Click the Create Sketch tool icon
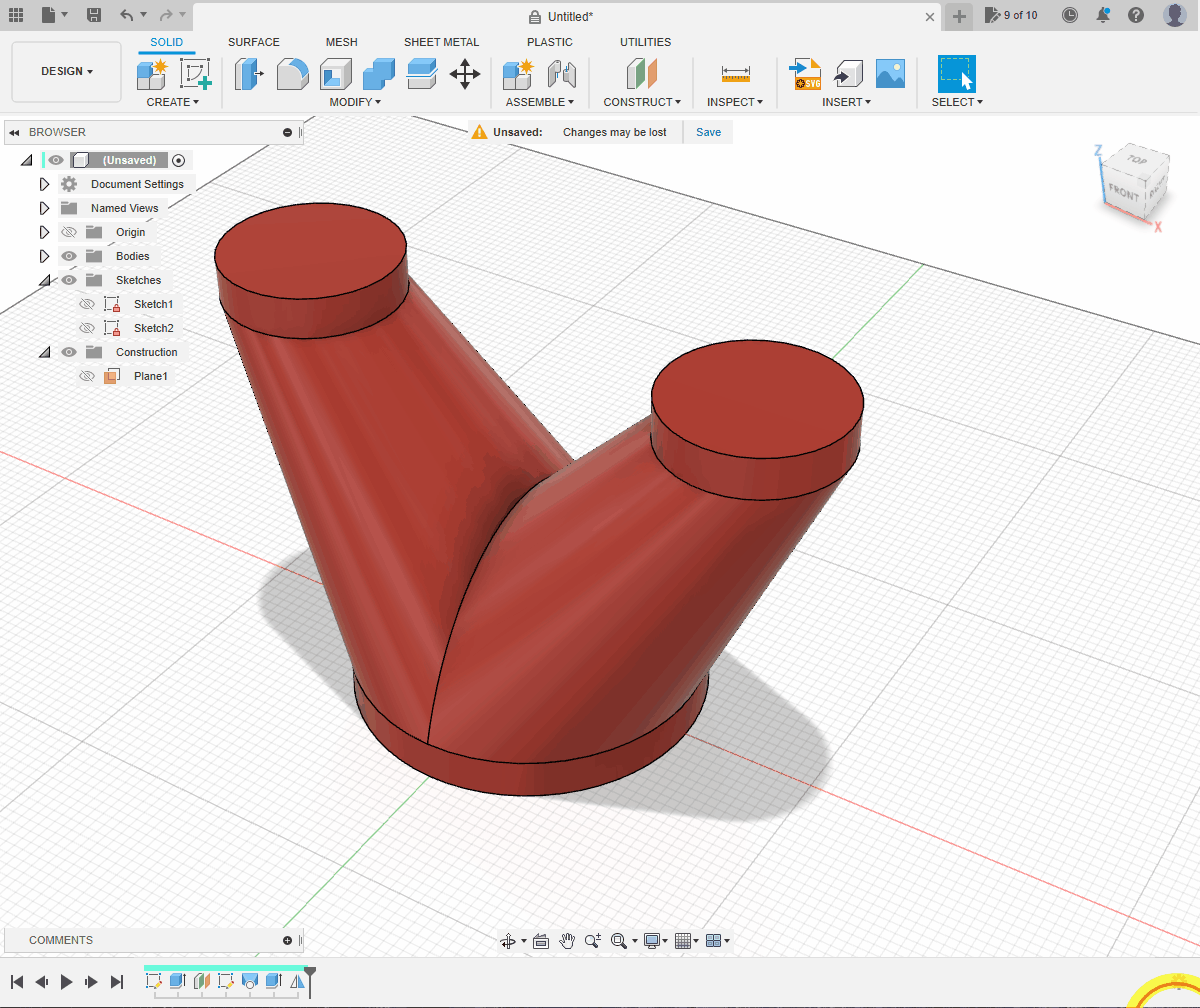This screenshot has width=1200, height=1008. [x=196, y=74]
